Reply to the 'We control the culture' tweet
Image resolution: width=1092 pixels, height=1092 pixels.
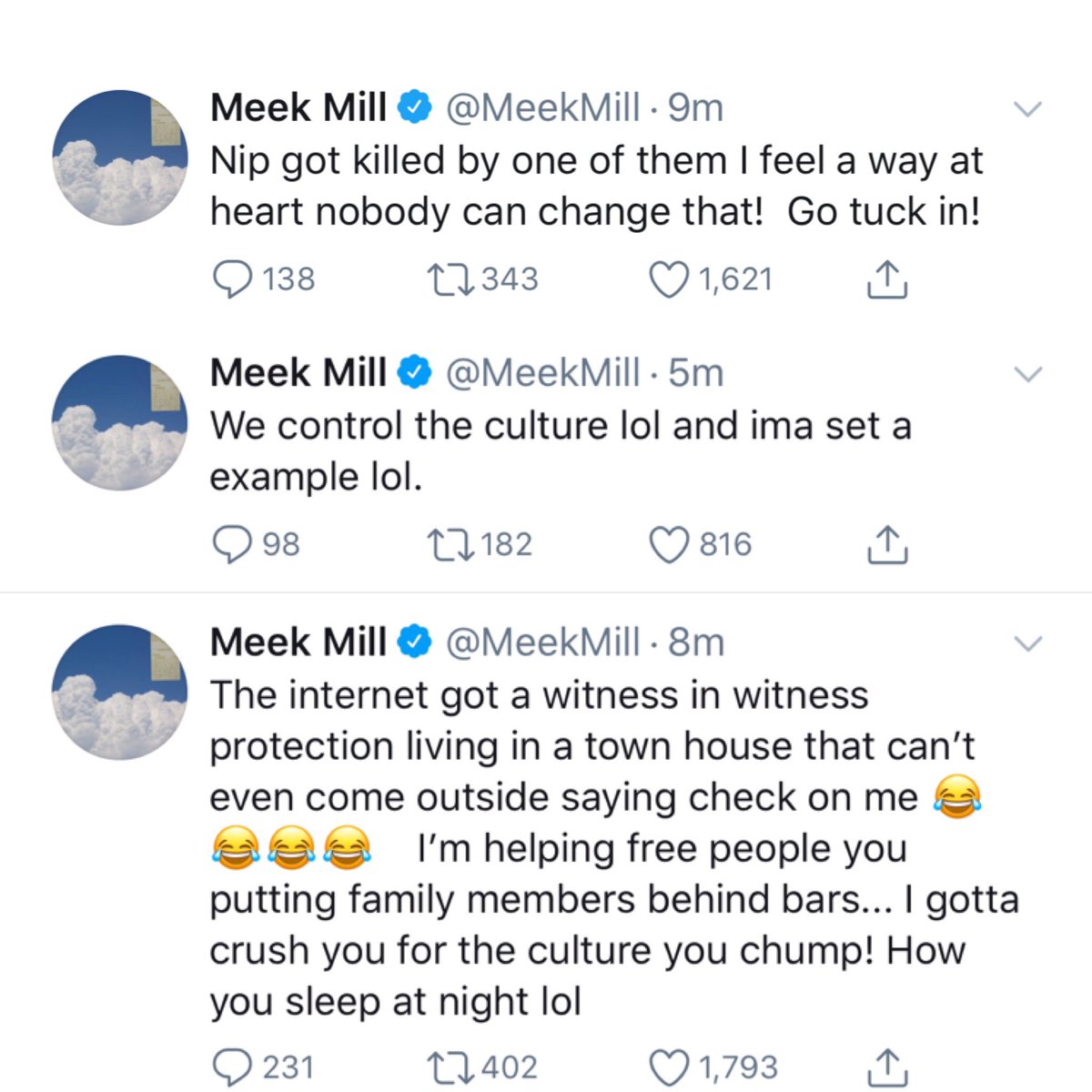234,543
